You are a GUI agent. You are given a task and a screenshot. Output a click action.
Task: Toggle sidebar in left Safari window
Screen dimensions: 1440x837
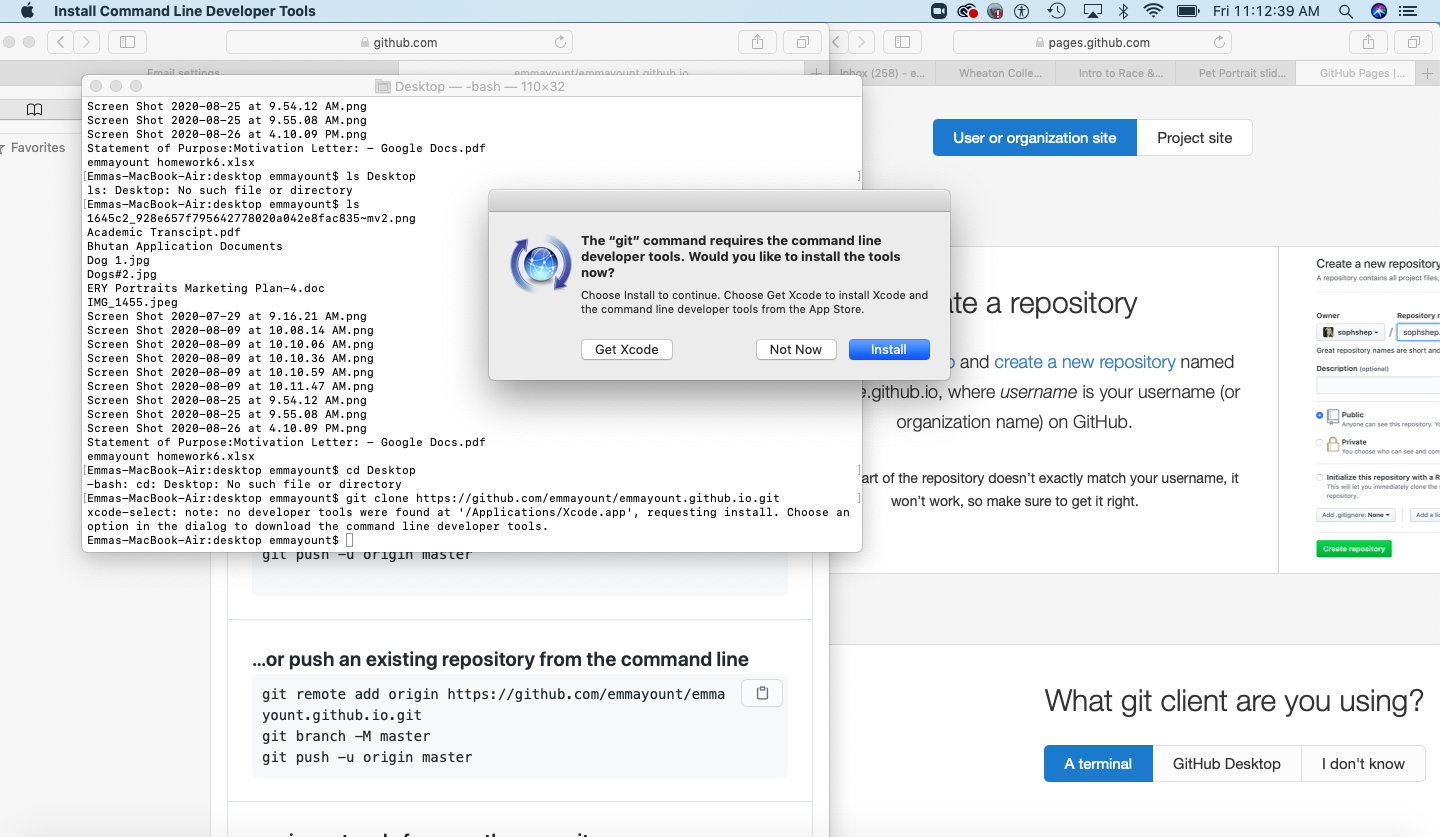[127, 42]
